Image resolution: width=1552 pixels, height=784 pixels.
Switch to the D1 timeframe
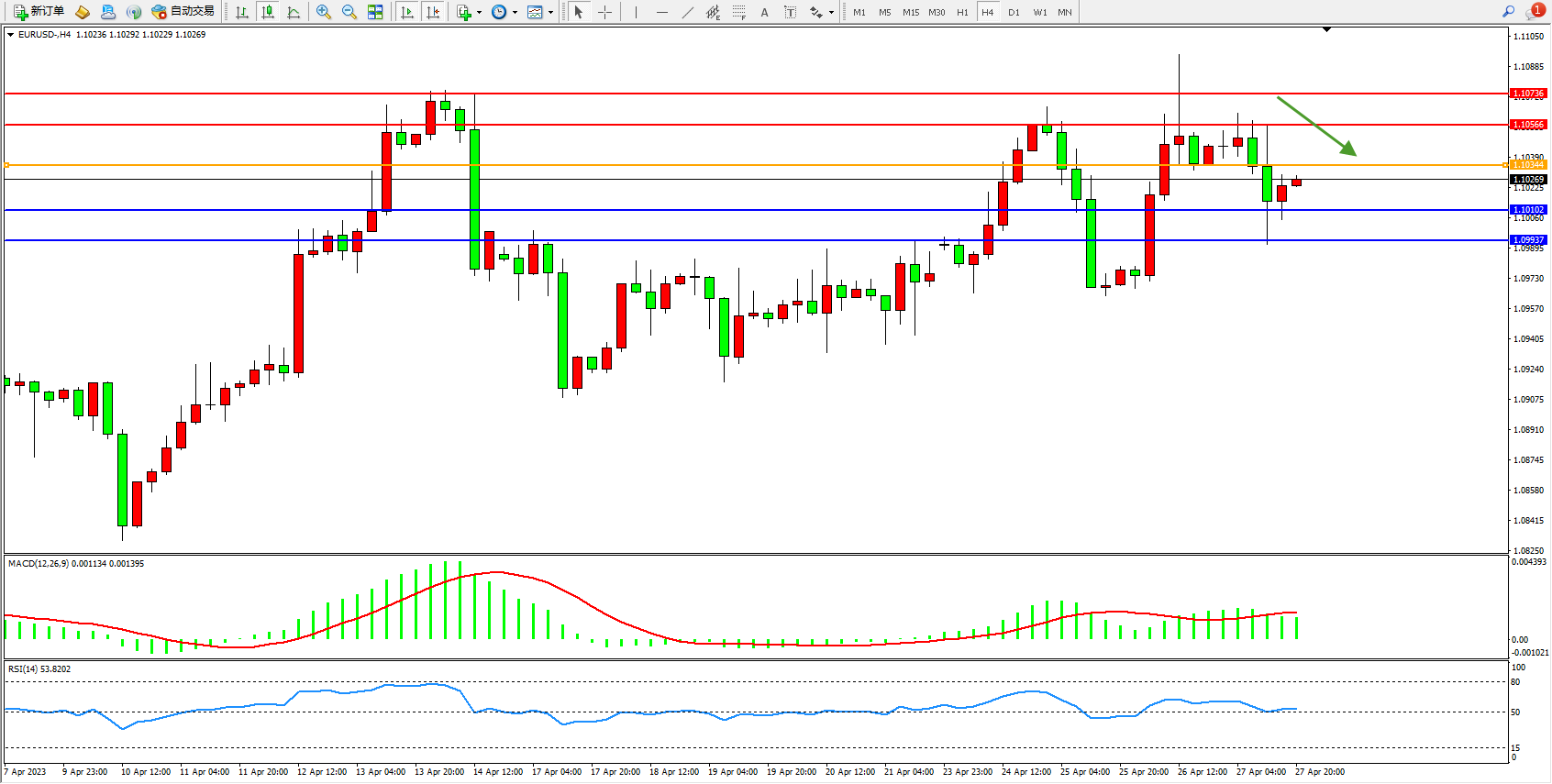tap(1014, 12)
